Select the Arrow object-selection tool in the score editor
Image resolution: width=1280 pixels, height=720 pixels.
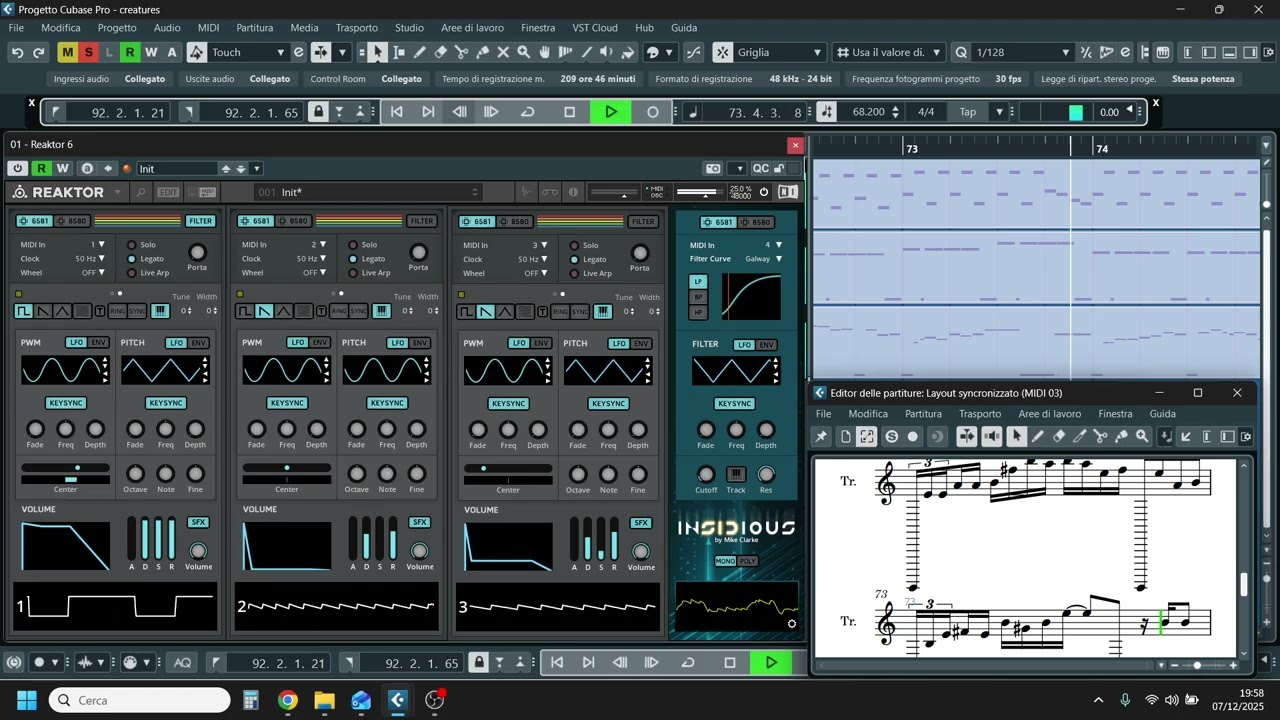pyautogui.click(x=1017, y=436)
